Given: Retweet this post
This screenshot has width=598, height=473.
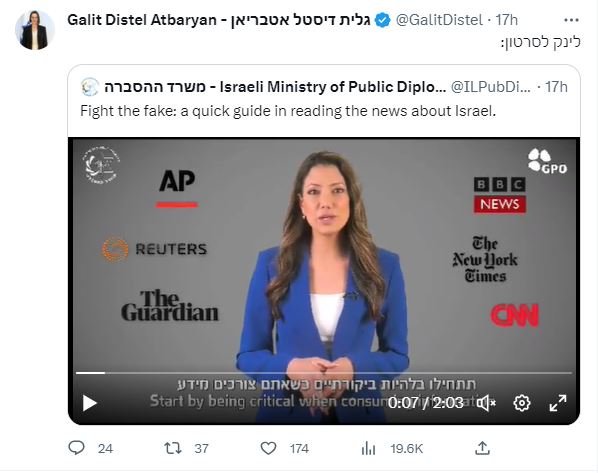Looking at the screenshot, I should pos(173,448).
